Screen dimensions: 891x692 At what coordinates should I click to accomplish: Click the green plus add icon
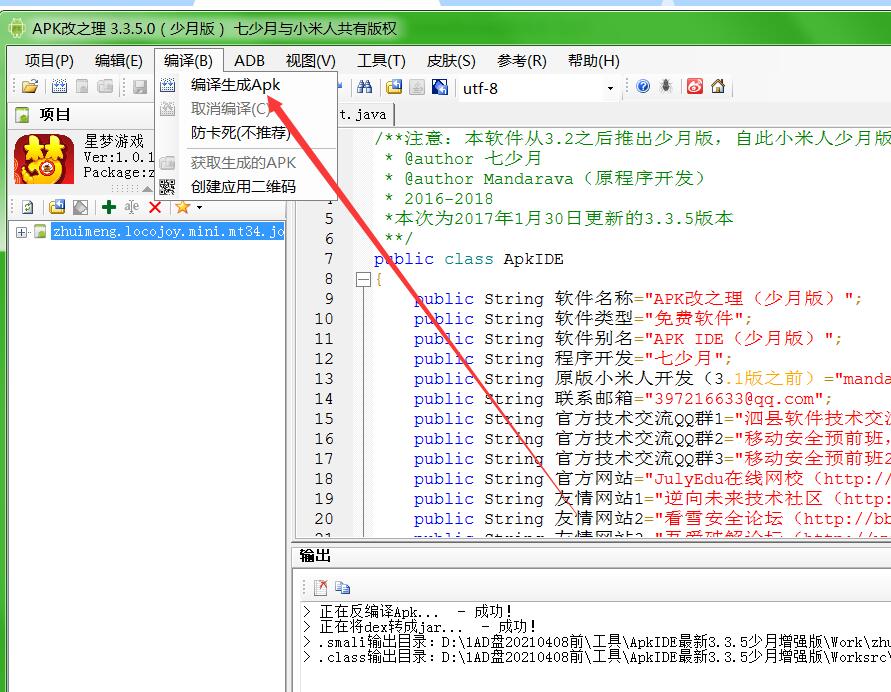[109, 207]
